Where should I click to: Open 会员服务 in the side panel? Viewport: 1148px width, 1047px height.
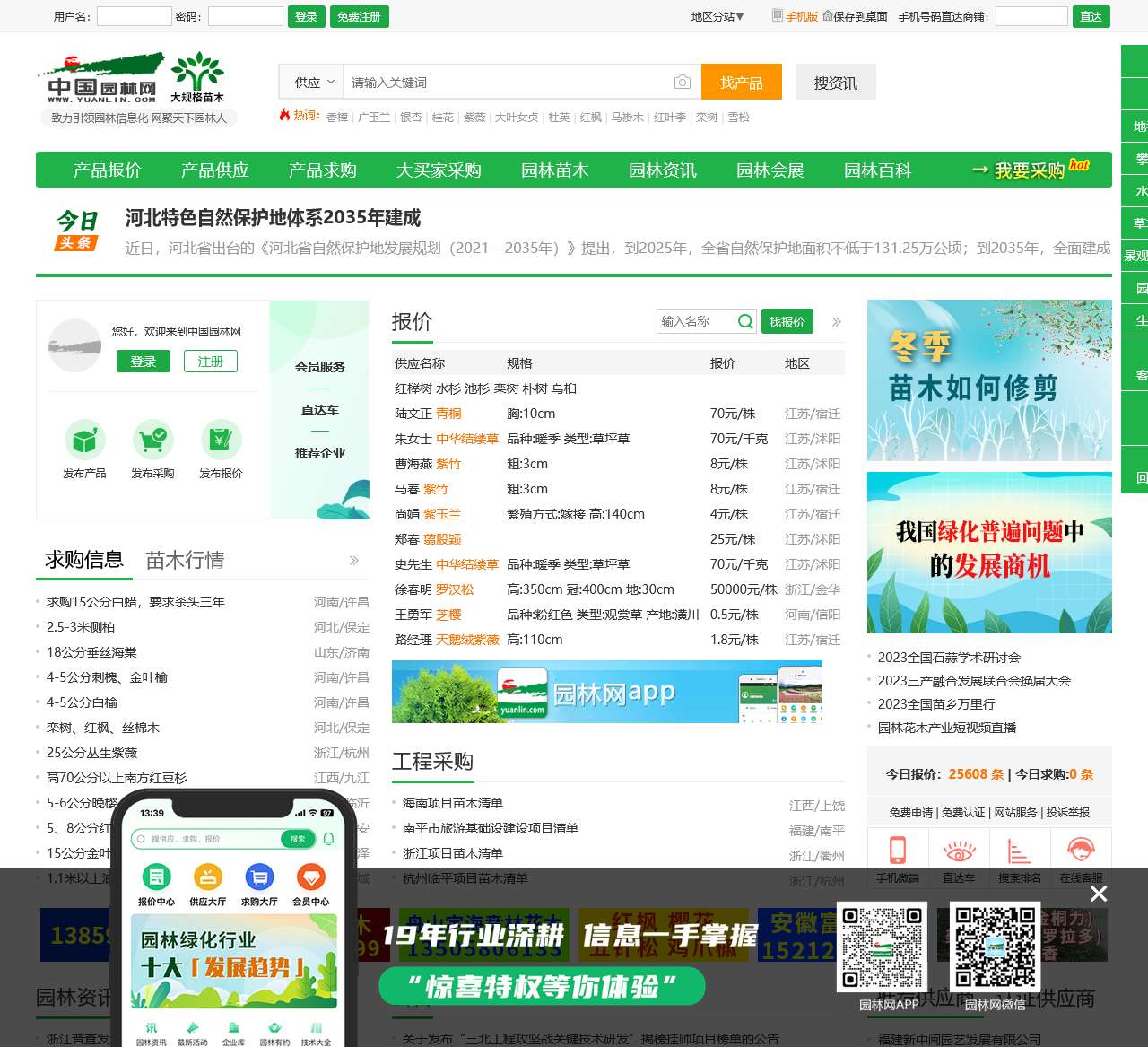[x=320, y=367]
